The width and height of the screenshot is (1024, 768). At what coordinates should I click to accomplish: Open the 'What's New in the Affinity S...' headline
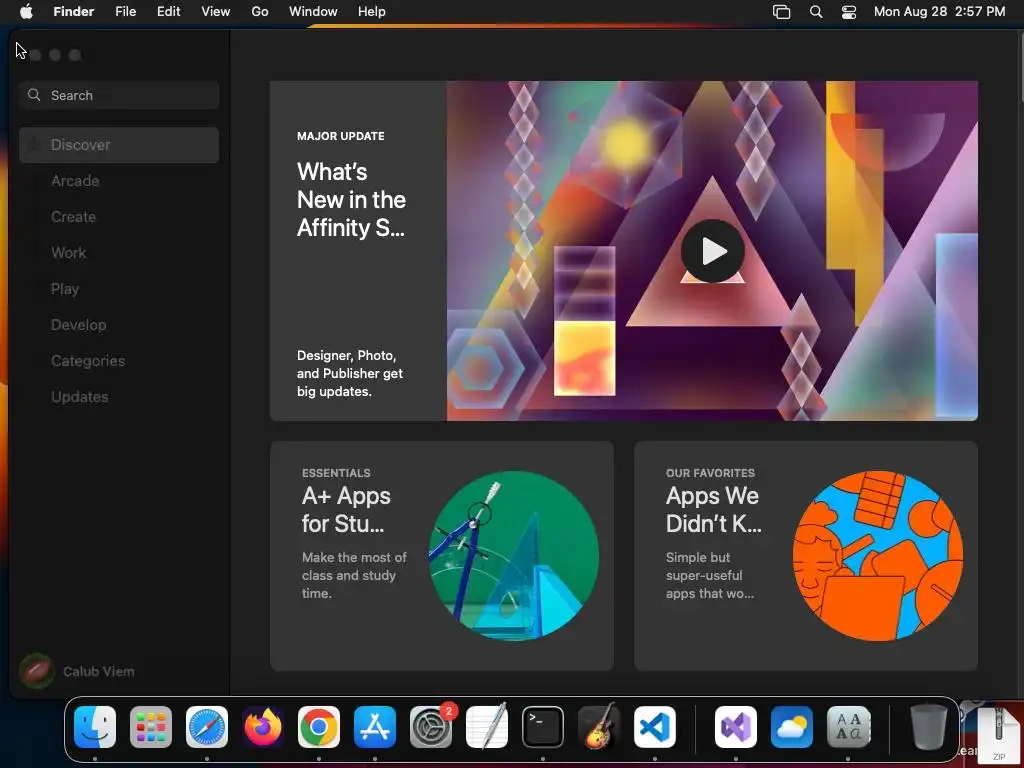click(351, 200)
